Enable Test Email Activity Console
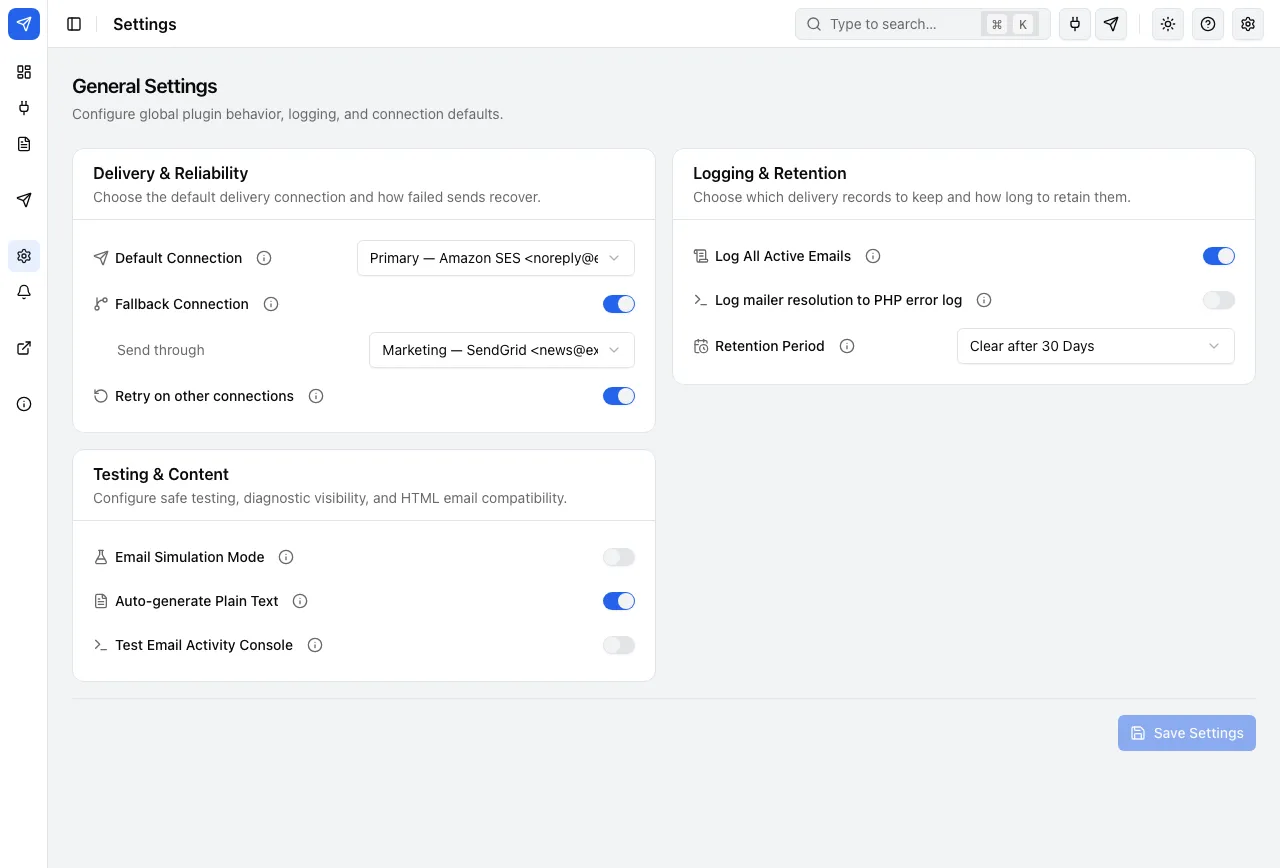The height and width of the screenshot is (868, 1280). click(x=619, y=645)
